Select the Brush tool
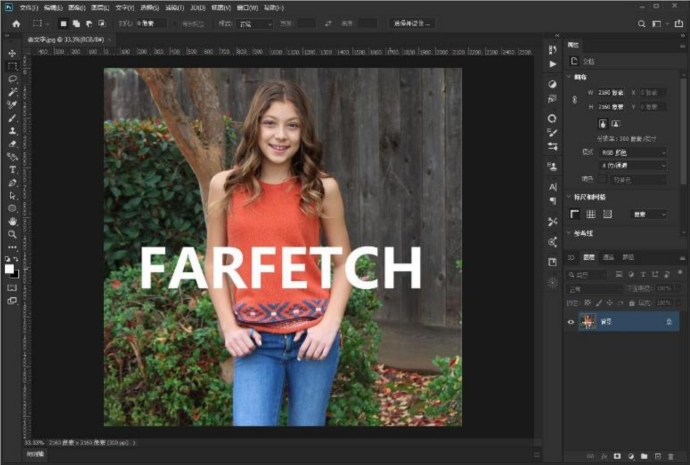Screen dimensions: 690x465 pos(12,118)
